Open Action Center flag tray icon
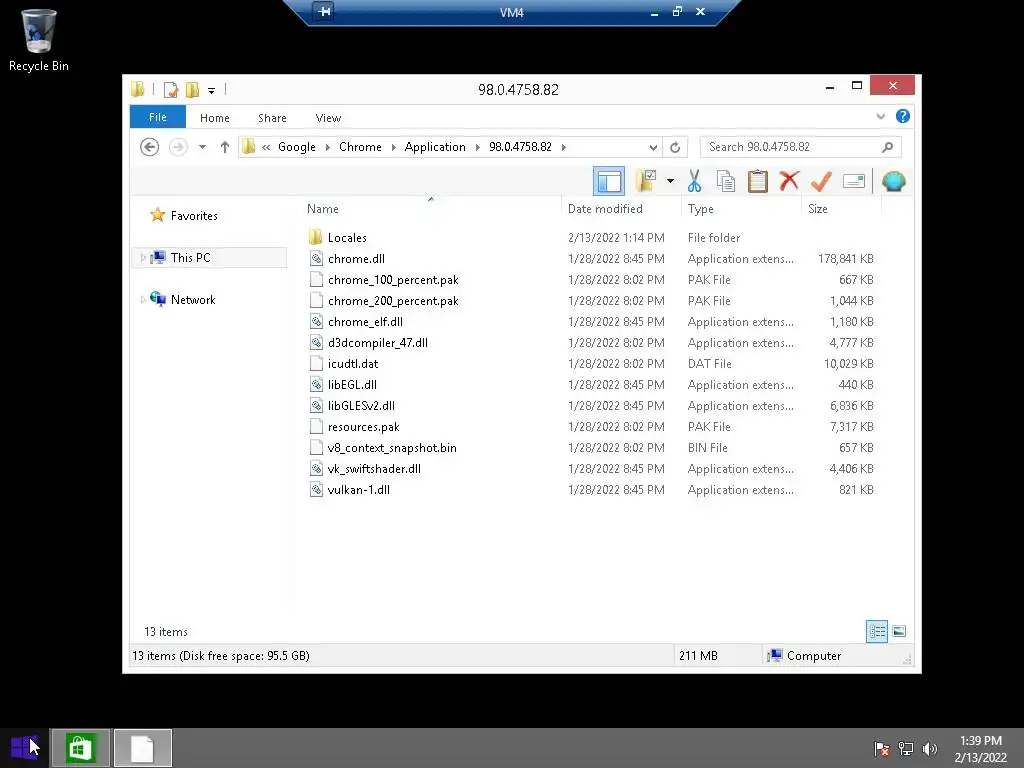1024x768 pixels. (x=882, y=748)
